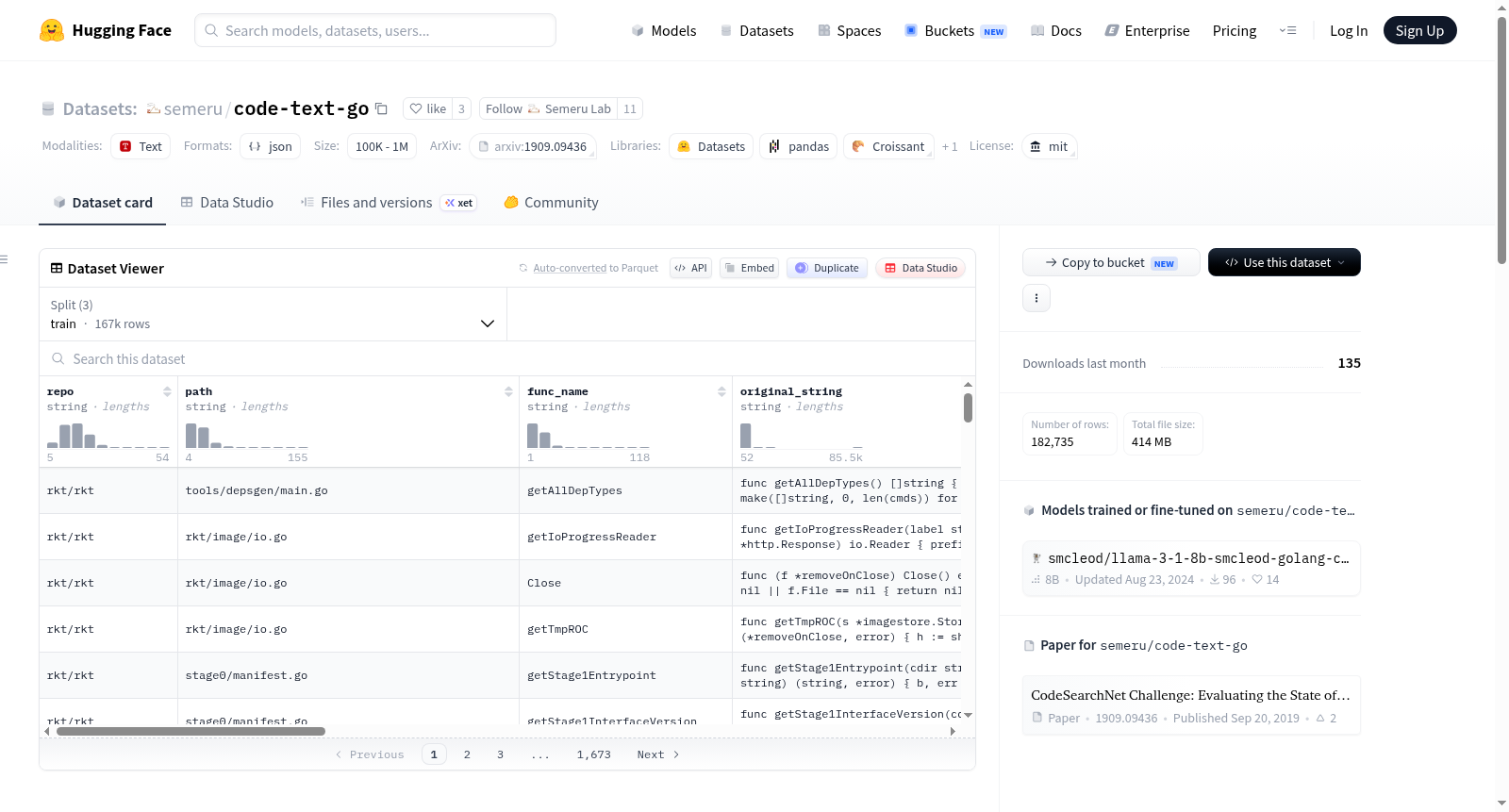Open the left sidebar table of contents icon

tap(5, 259)
